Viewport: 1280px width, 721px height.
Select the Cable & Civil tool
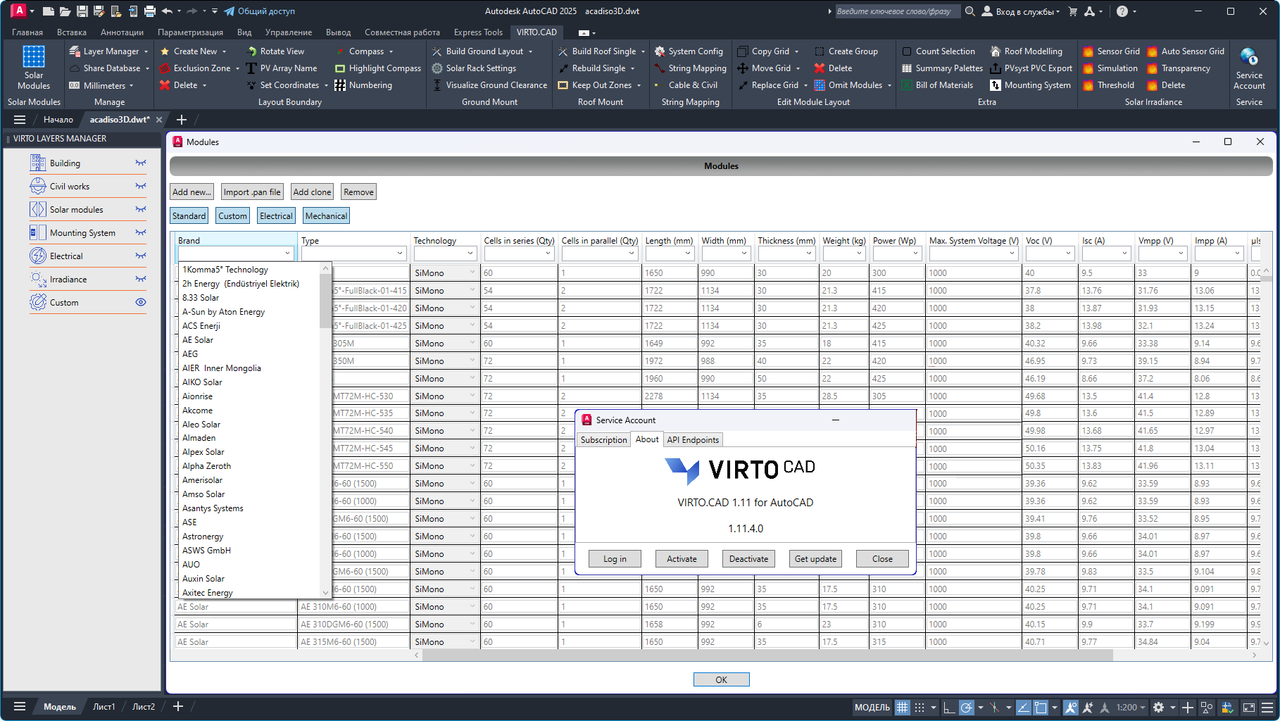pyautogui.click(x=685, y=85)
